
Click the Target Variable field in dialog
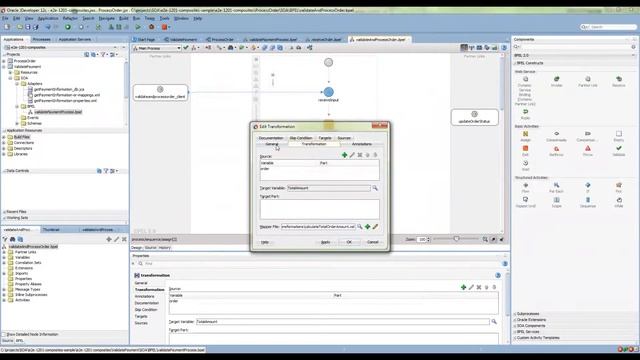click(329, 188)
